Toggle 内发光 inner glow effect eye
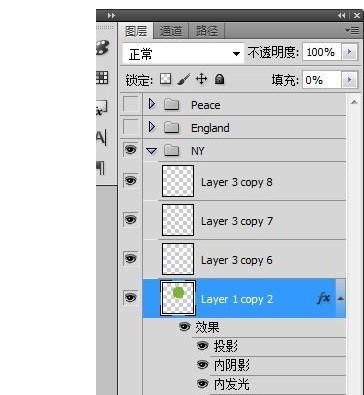This screenshot has width=364, height=395. pyautogui.click(x=202, y=384)
